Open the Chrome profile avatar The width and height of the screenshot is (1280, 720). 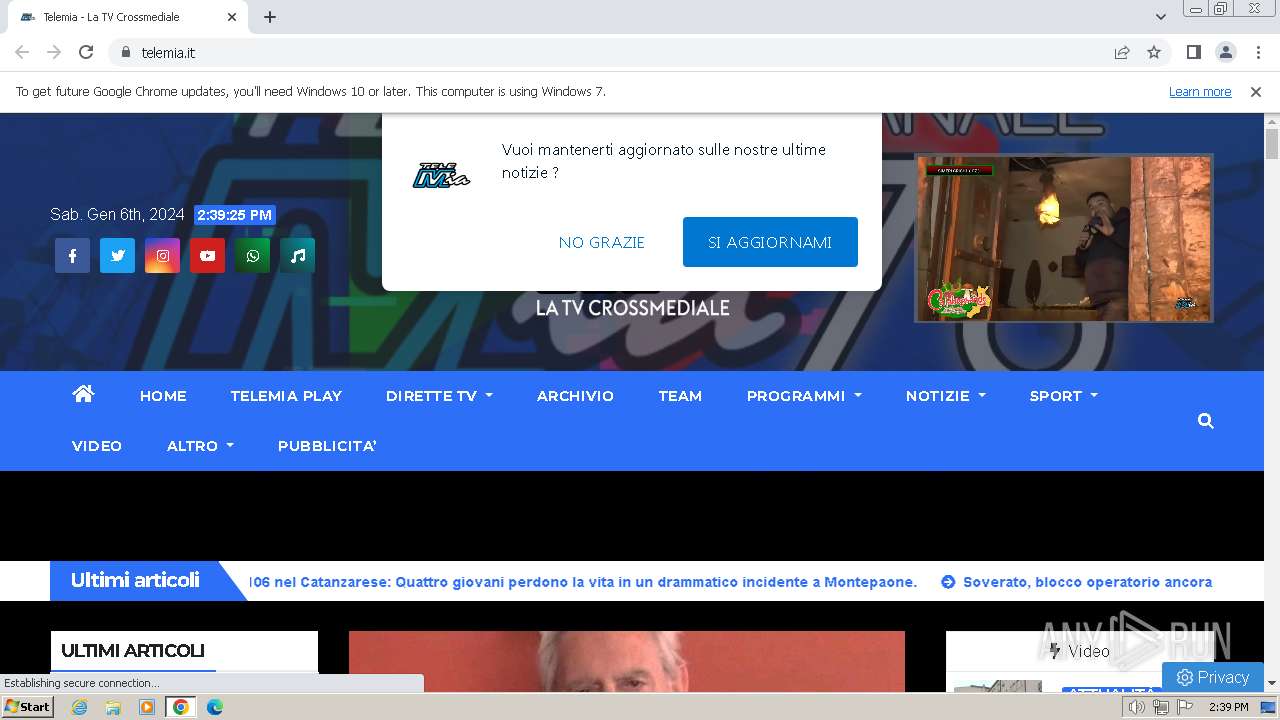pyautogui.click(x=1225, y=52)
